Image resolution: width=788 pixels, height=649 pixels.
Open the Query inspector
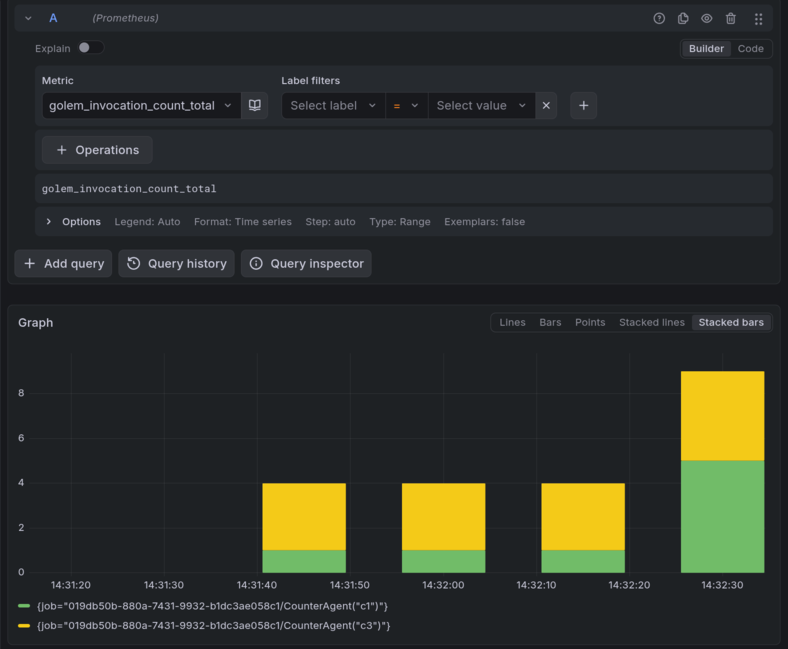[306, 264]
